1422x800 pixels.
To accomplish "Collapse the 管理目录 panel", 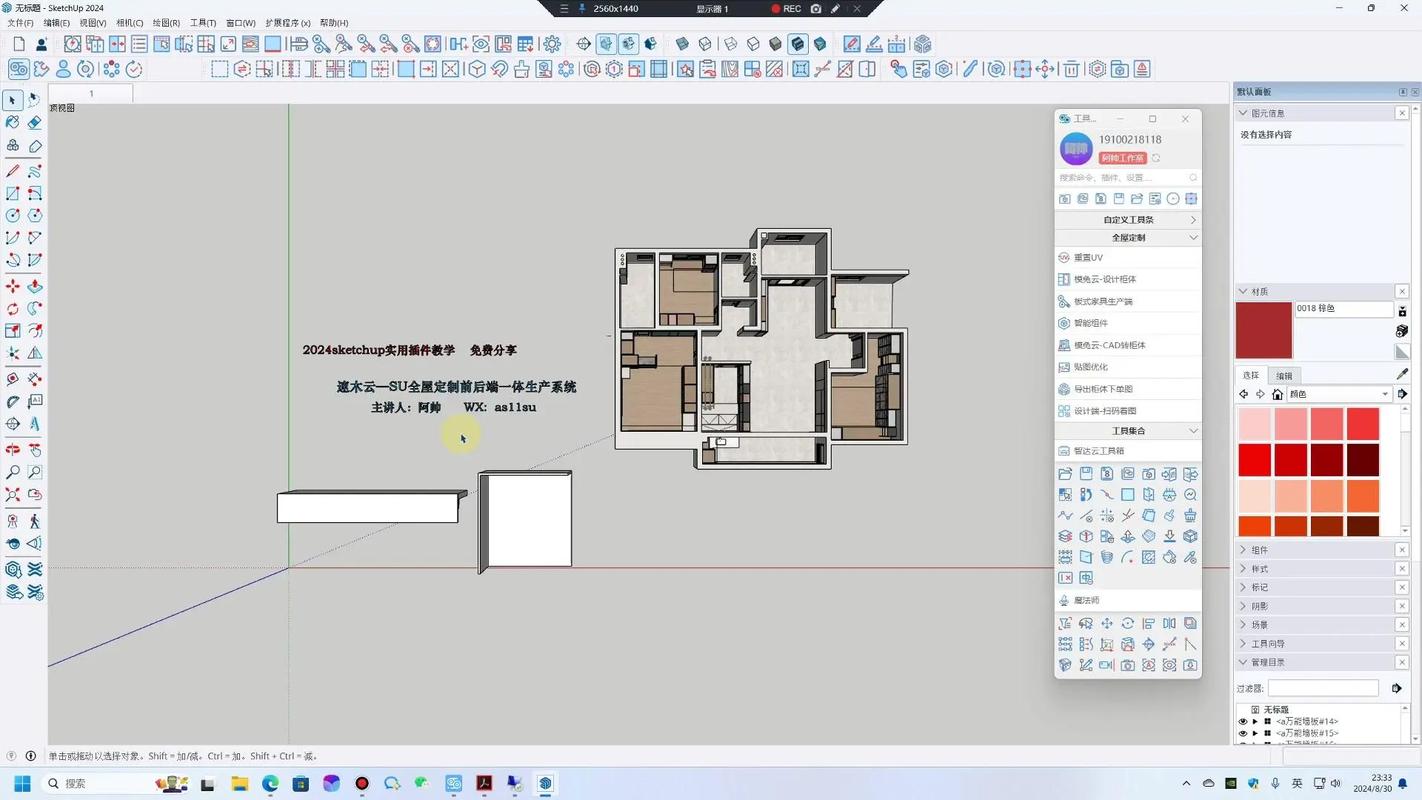I will pos(1243,662).
